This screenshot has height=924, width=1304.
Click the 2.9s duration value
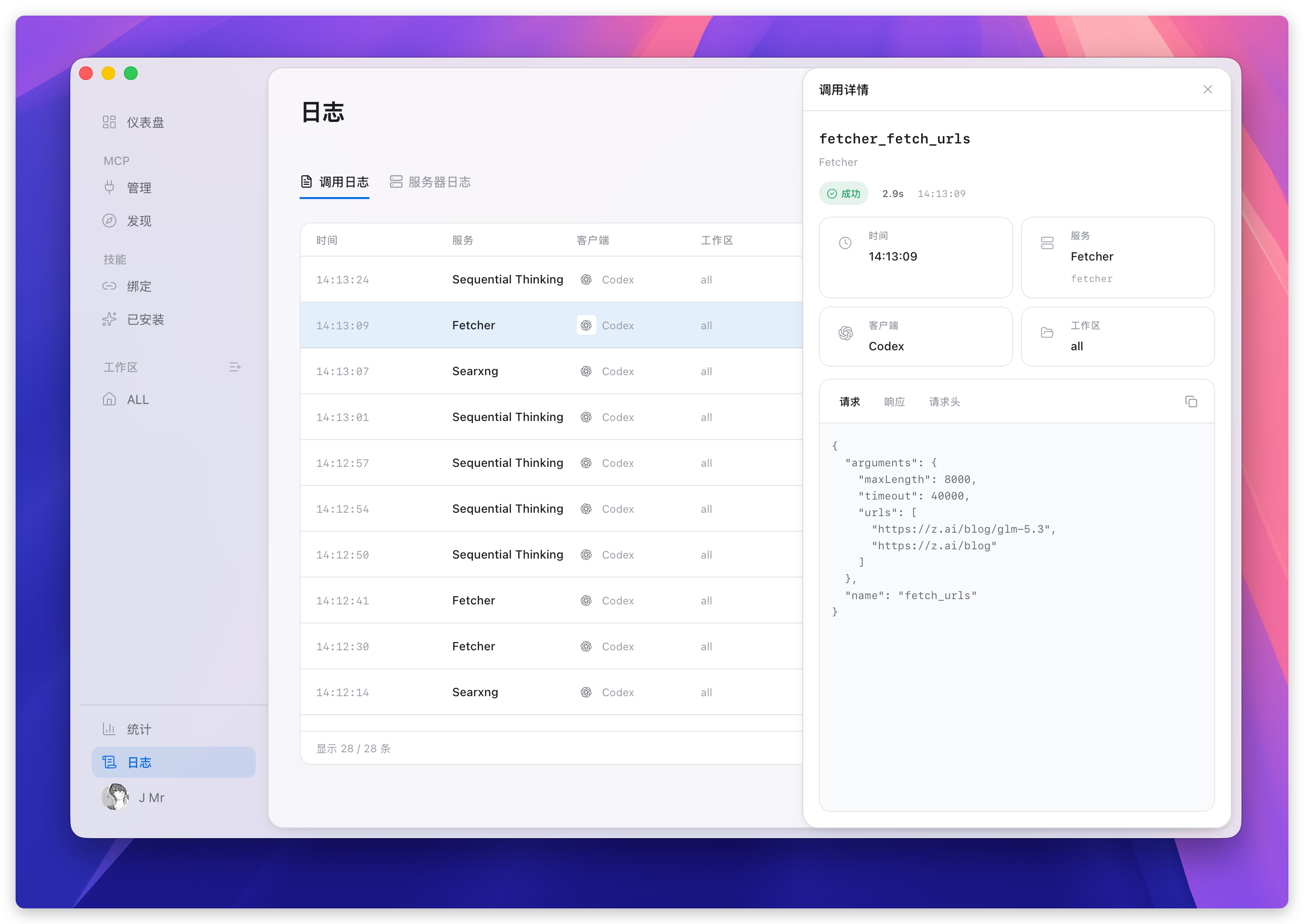(893, 194)
